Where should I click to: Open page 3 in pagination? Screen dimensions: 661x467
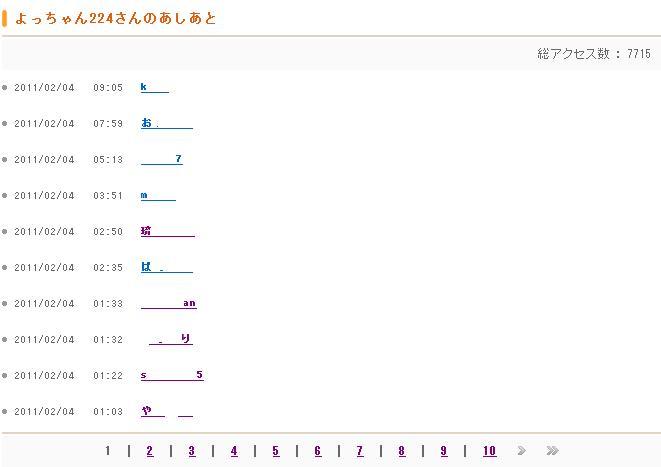point(192,451)
